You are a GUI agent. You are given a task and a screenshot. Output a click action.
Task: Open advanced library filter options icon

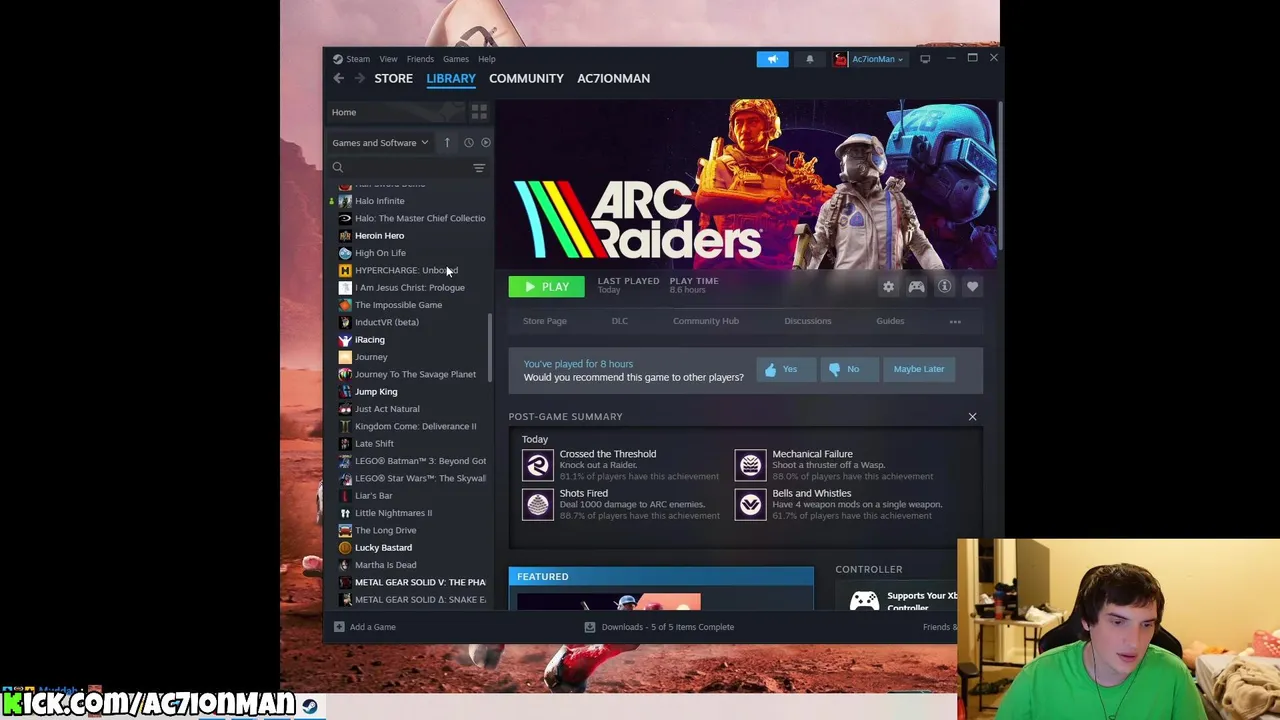pos(479,168)
